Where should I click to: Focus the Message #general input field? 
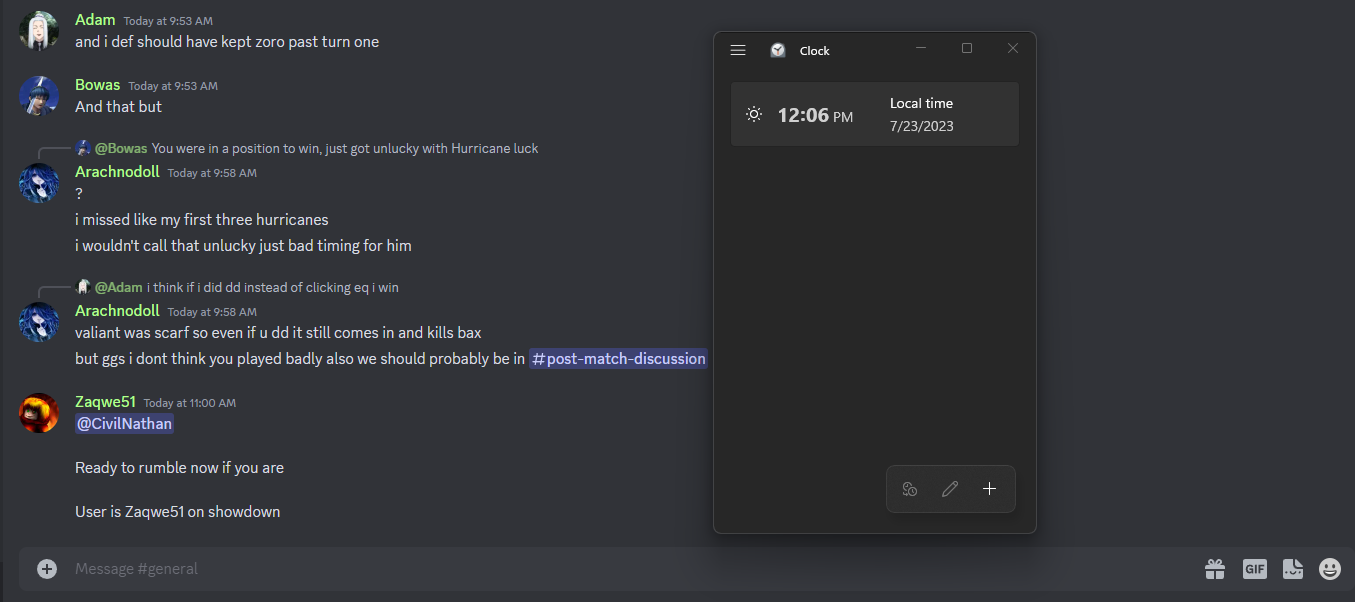tap(600, 569)
